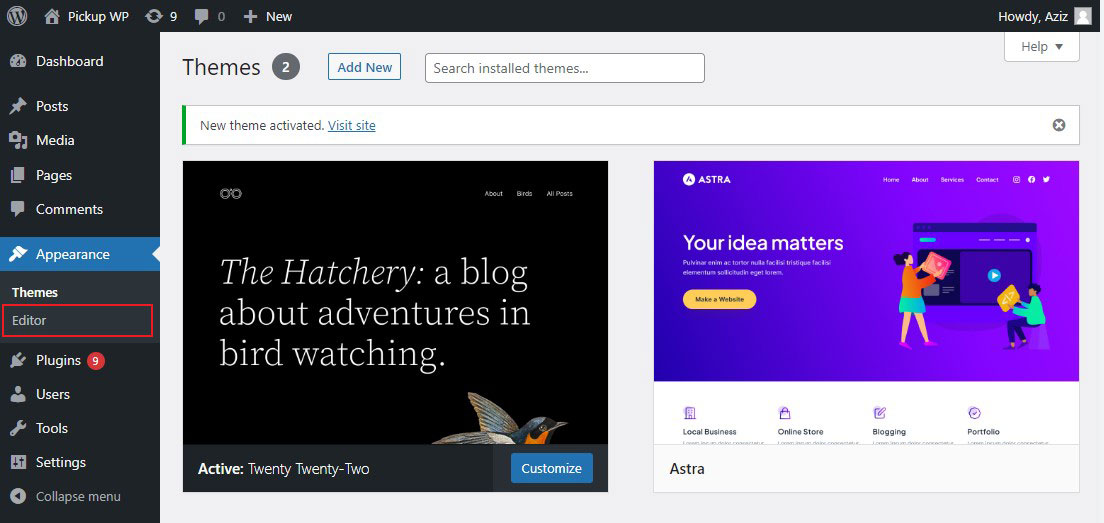Open the updates icon showing 9
Viewport: 1104px width, 523px height.
tap(153, 16)
